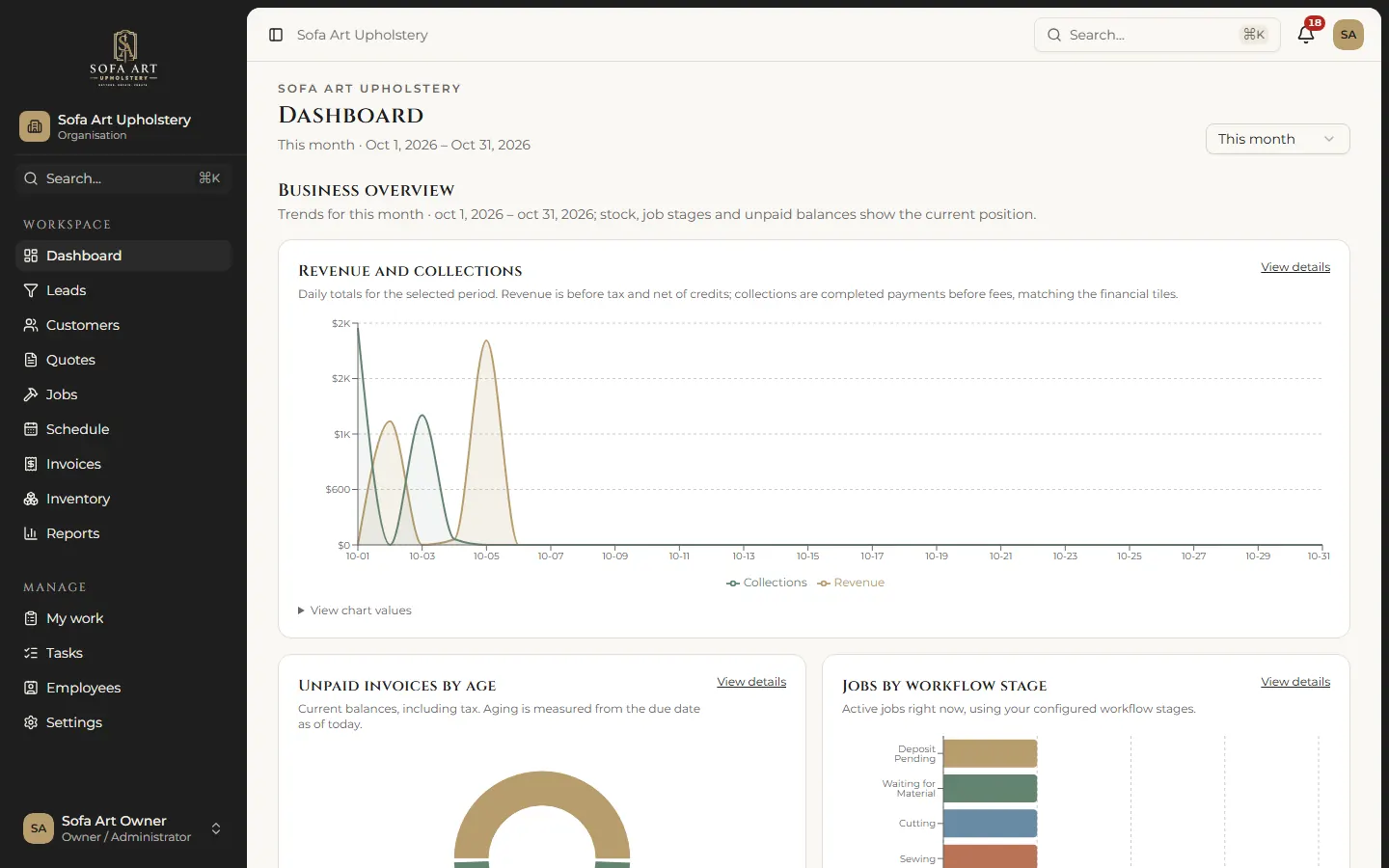Open the Sofa Art Owner profile
Screen dimensions: 1389x868
[x=123, y=828]
